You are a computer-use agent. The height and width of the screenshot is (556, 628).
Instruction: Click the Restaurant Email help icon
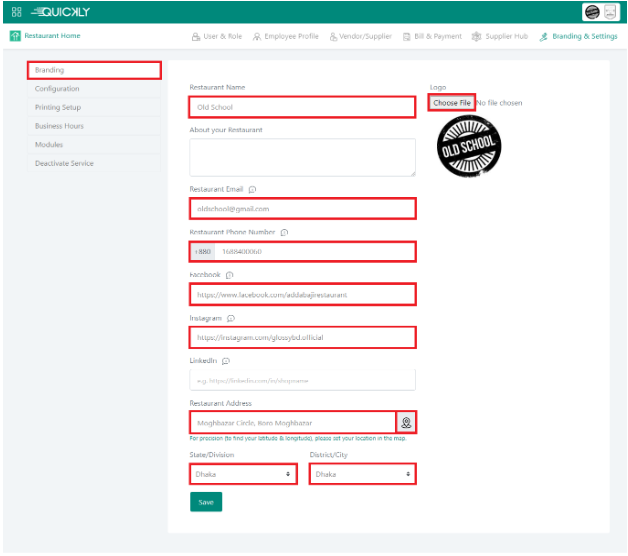coord(252,189)
